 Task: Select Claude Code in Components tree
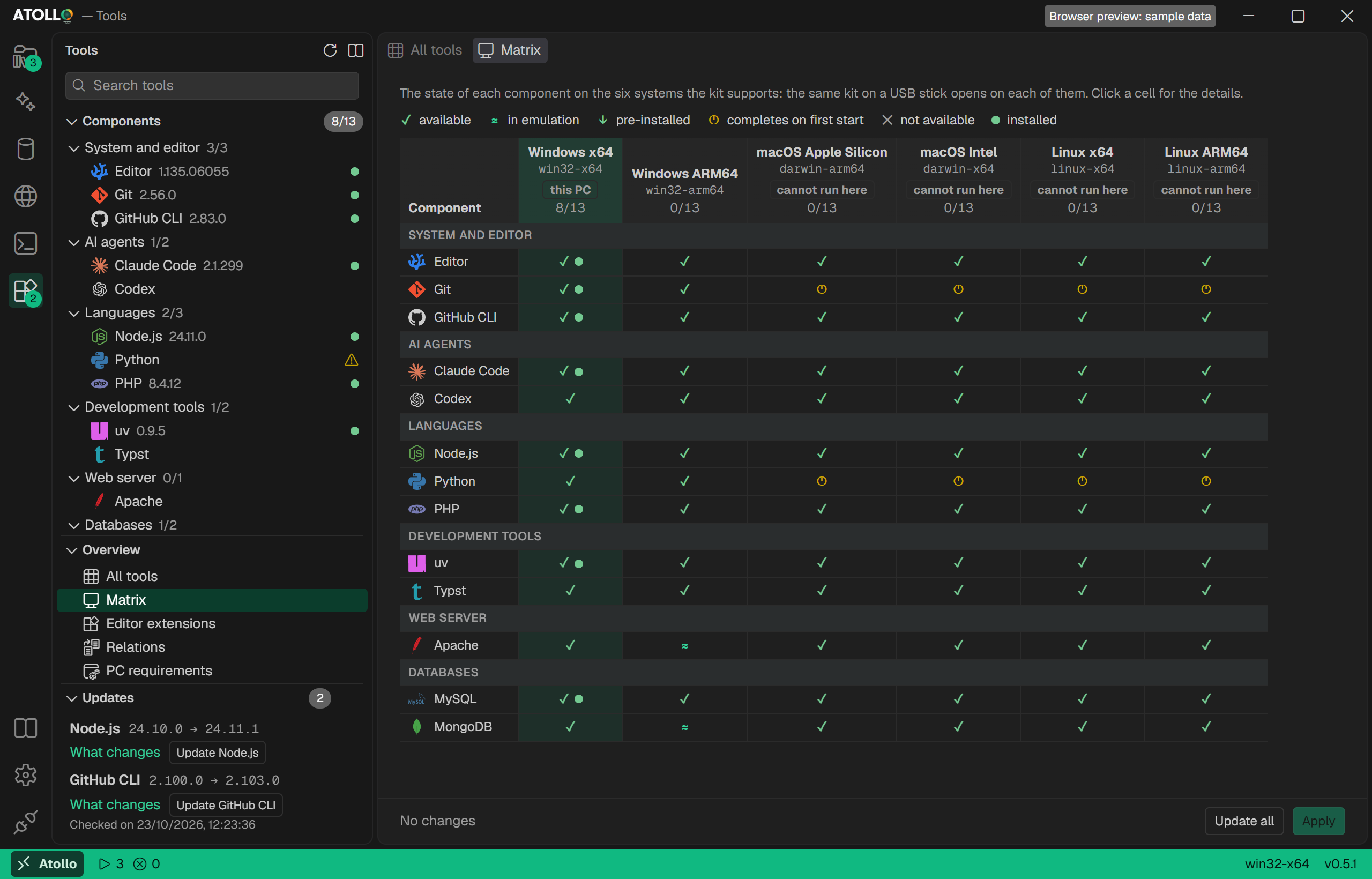[212, 266]
